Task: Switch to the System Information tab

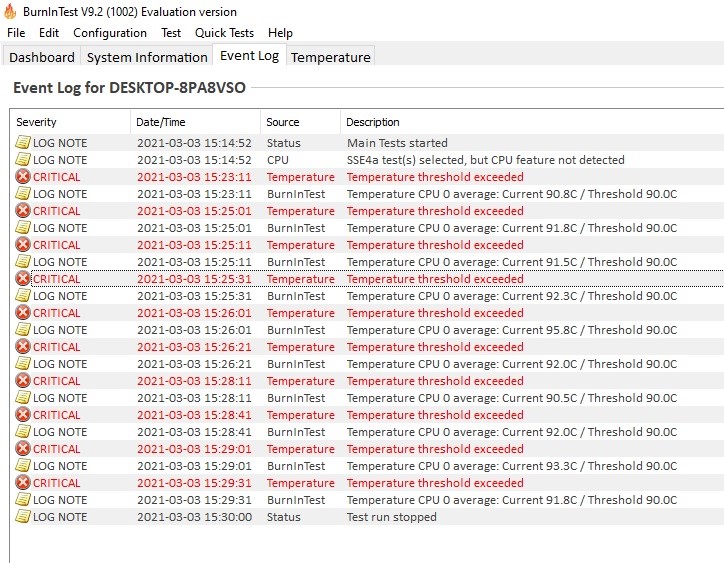Action: coord(146,57)
